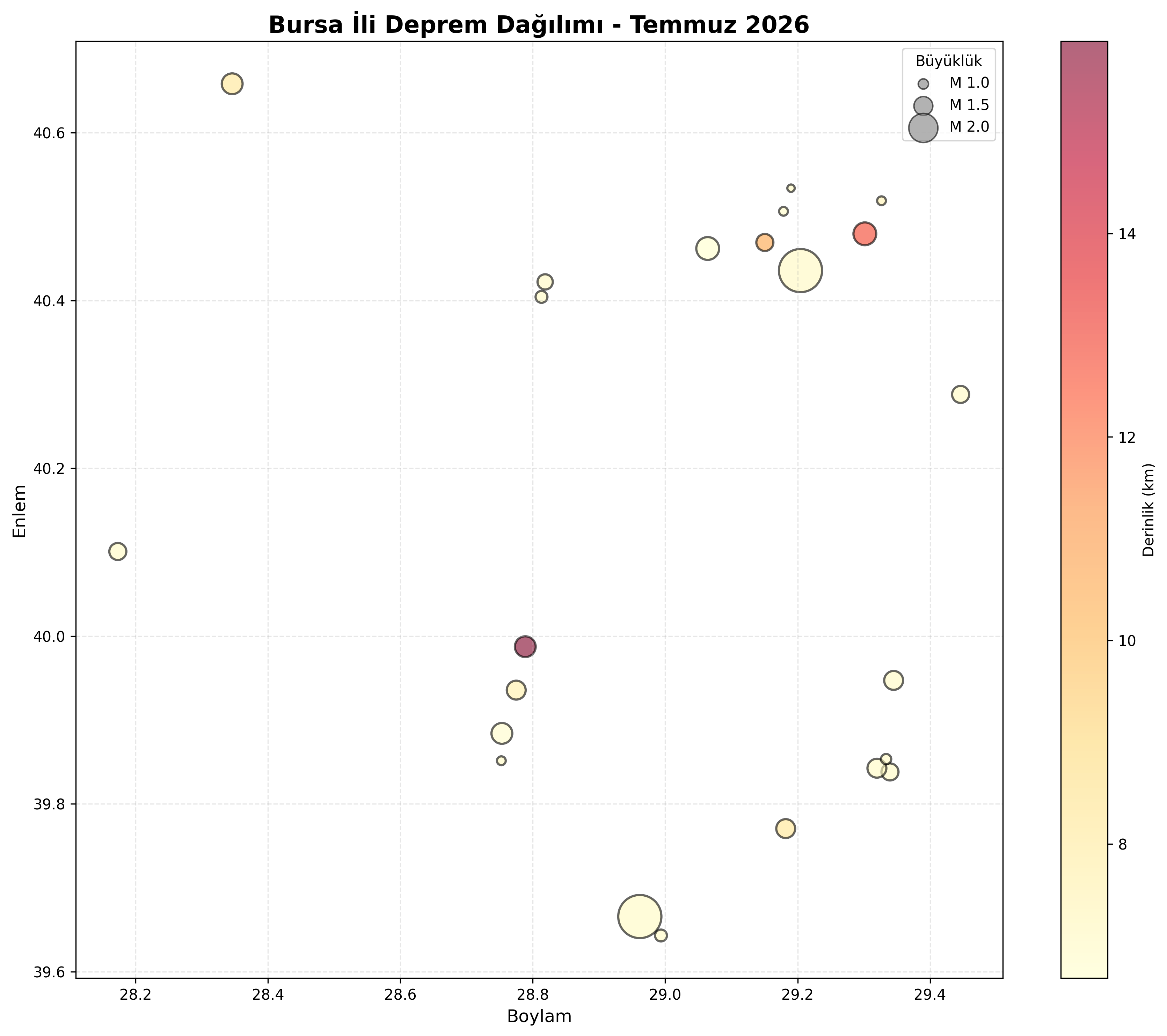The image size is (1167, 1036).
Task: Click the 'Derinlik (km)' colorbar label
Action: click(1149, 510)
